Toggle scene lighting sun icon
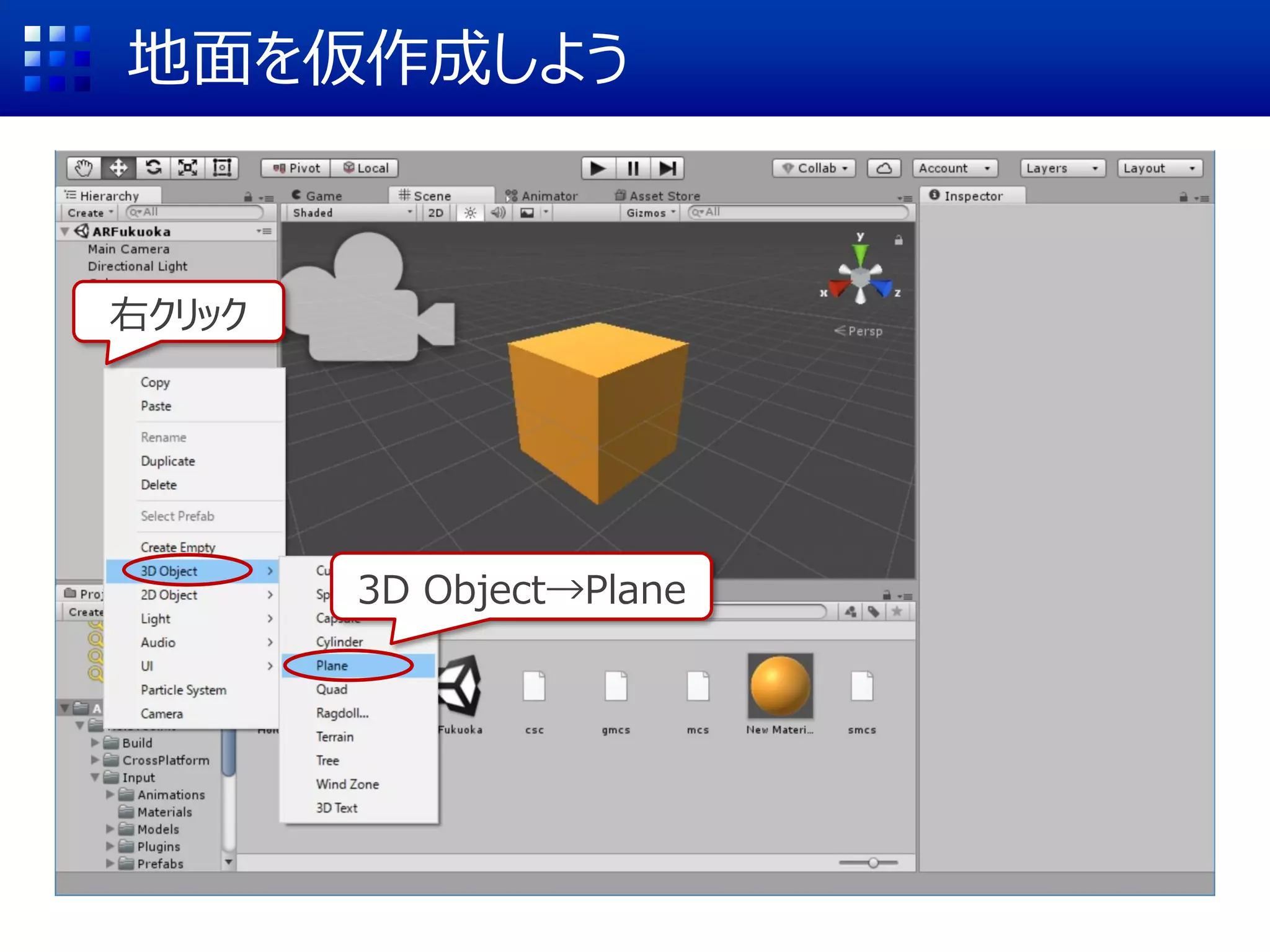The height and width of the screenshot is (952, 1270). 471,213
